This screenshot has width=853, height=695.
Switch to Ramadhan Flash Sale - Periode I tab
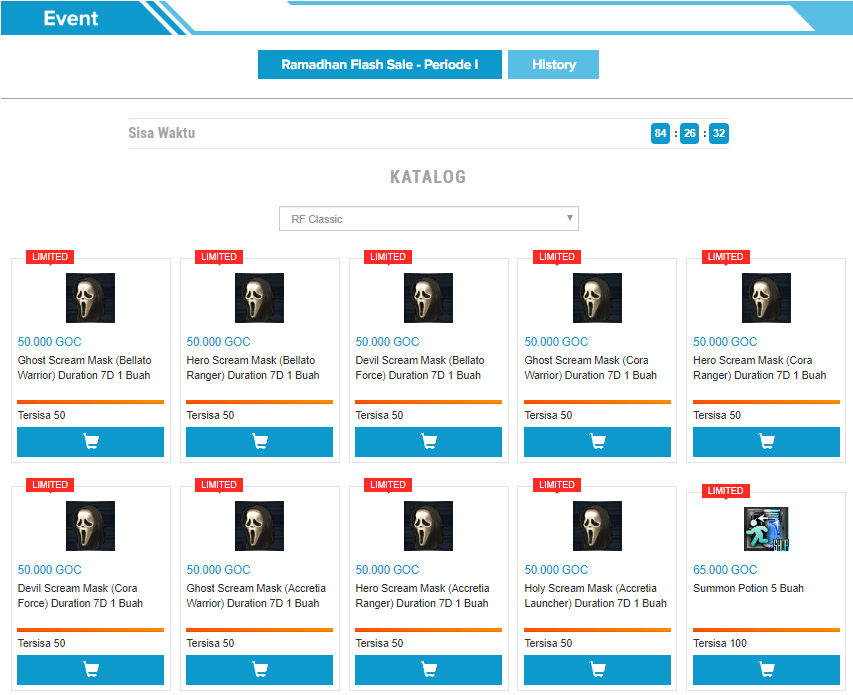pyautogui.click(x=380, y=65)
